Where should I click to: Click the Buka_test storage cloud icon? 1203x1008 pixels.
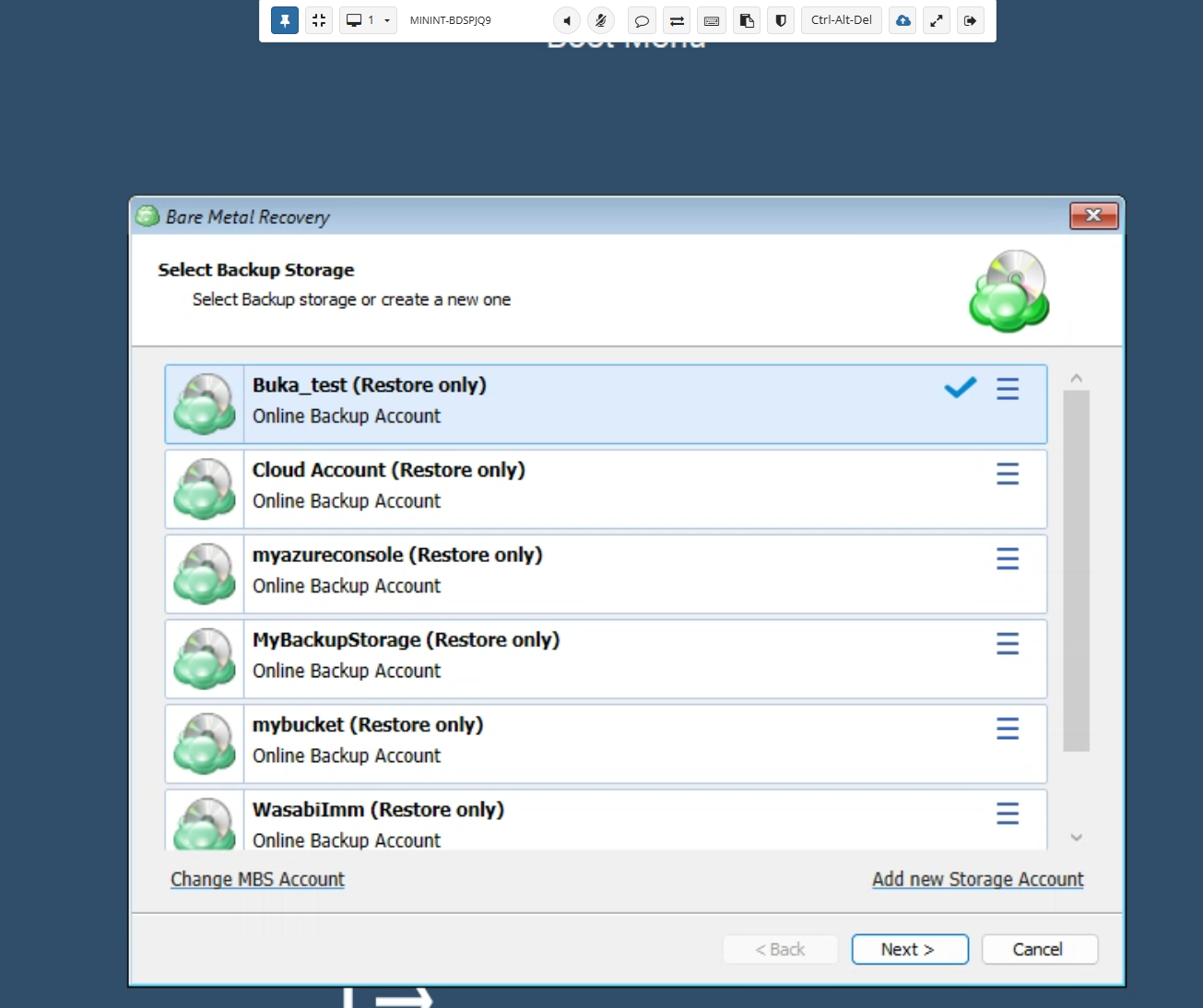point(205,404)
